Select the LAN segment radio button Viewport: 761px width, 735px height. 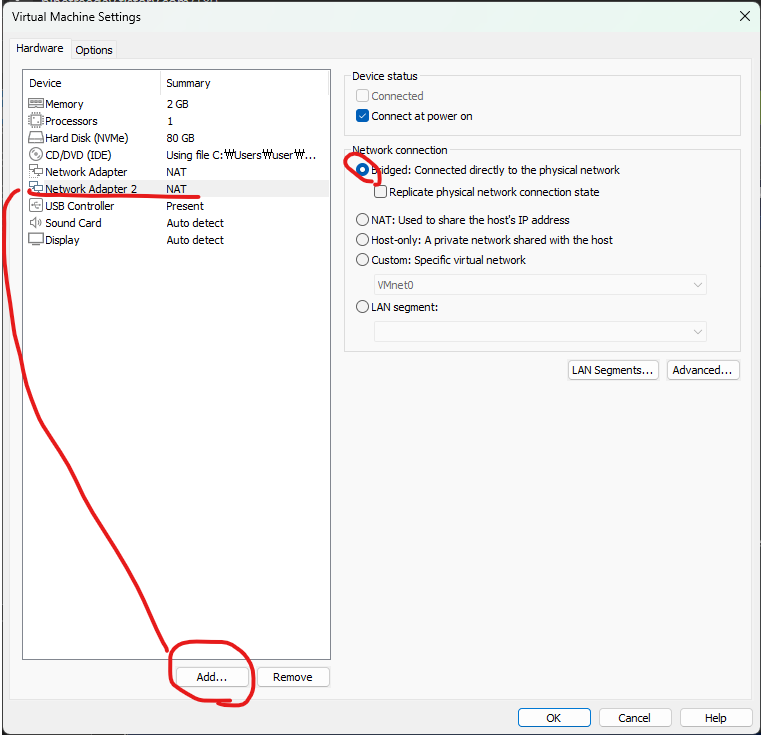[362, 307]
